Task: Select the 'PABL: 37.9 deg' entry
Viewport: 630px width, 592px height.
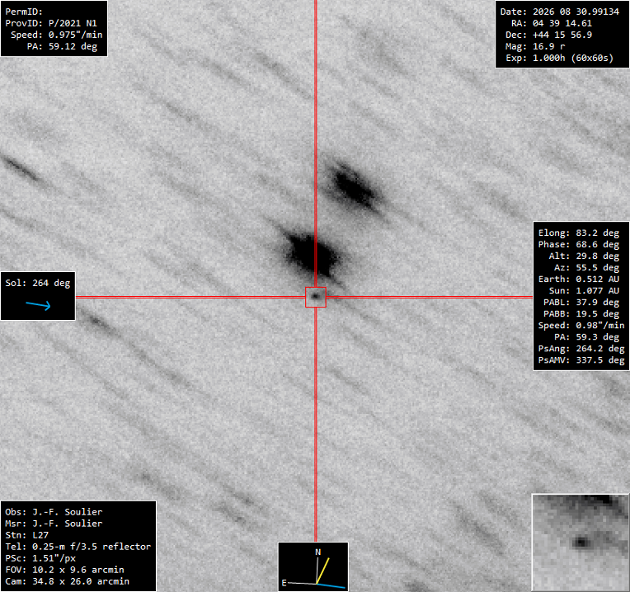Action: pos(581,302)
